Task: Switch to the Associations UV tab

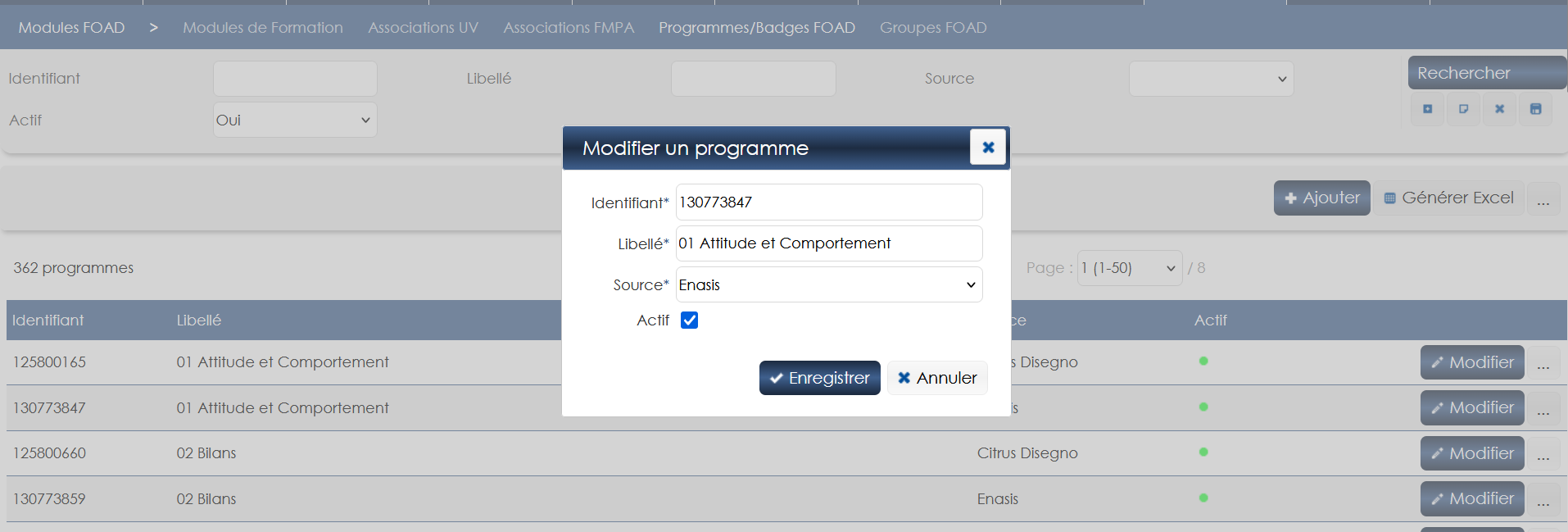Action: pos(423,28)
